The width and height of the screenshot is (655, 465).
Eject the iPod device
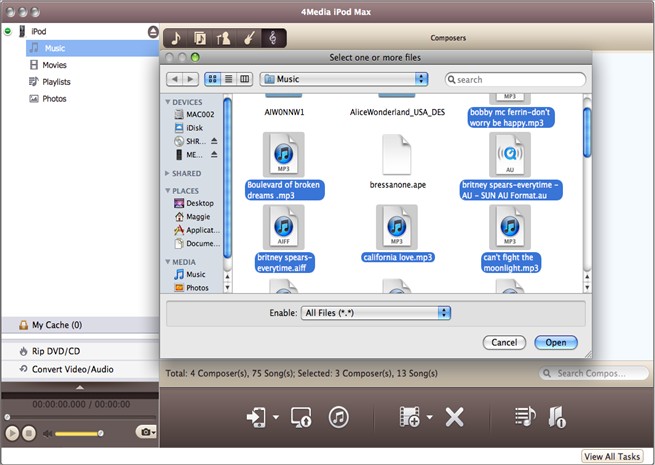(153, 32)
